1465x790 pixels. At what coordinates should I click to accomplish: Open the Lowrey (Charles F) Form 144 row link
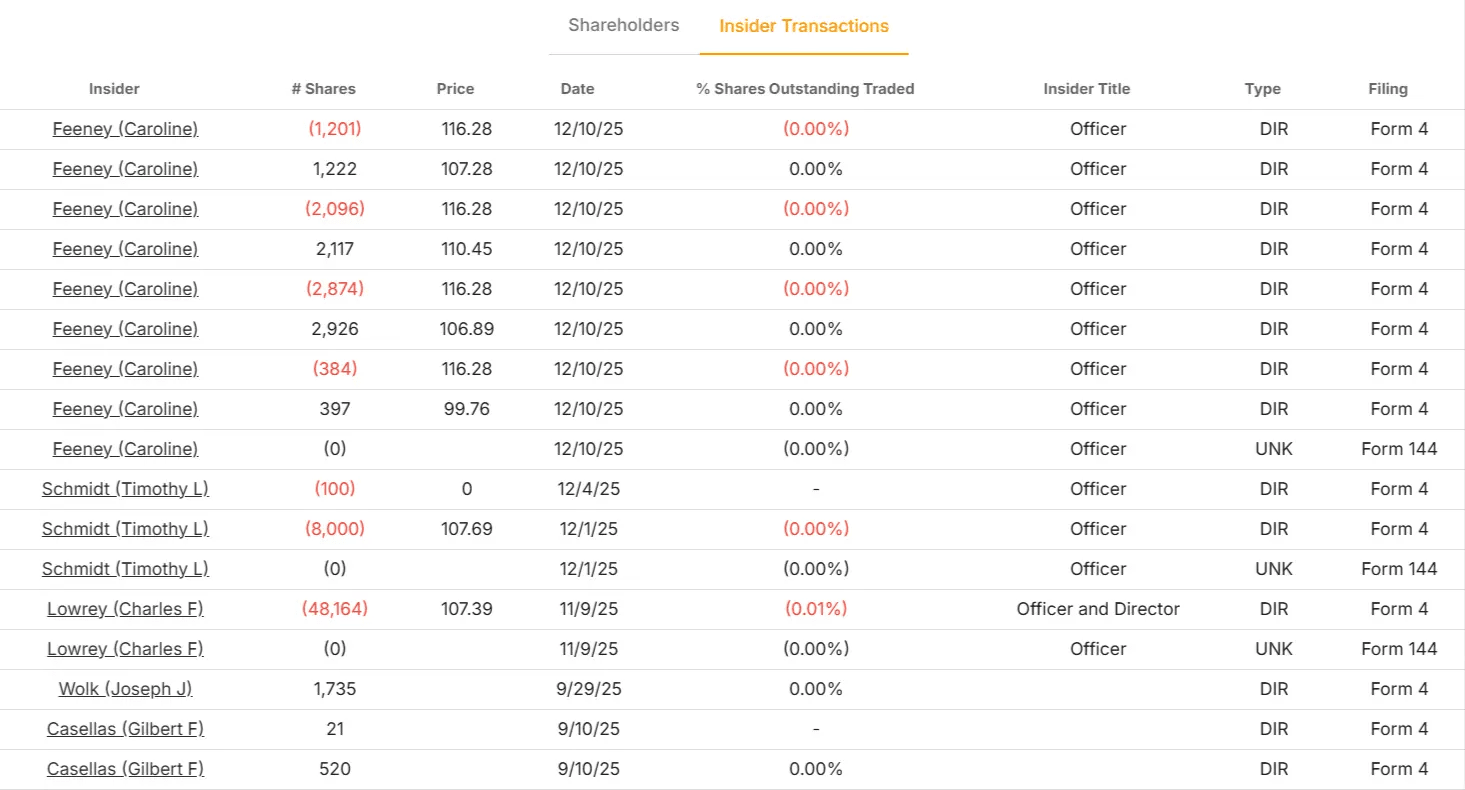point(124,648)
